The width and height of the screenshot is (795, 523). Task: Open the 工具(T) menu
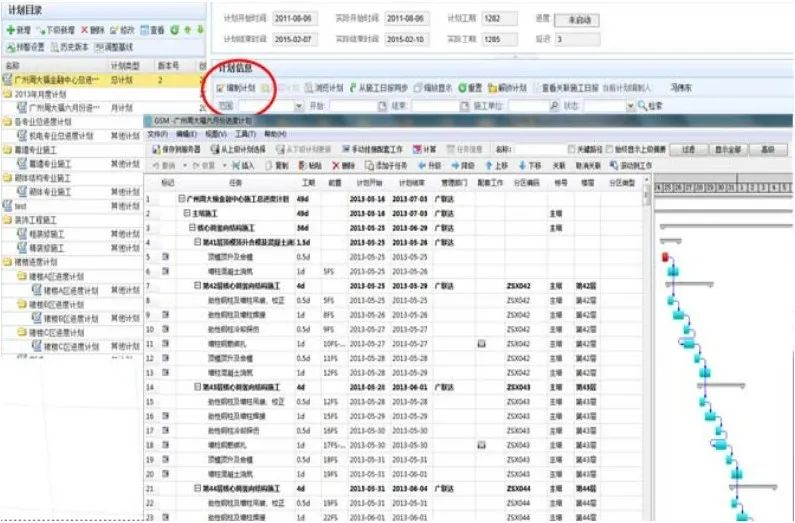(245, 132)
